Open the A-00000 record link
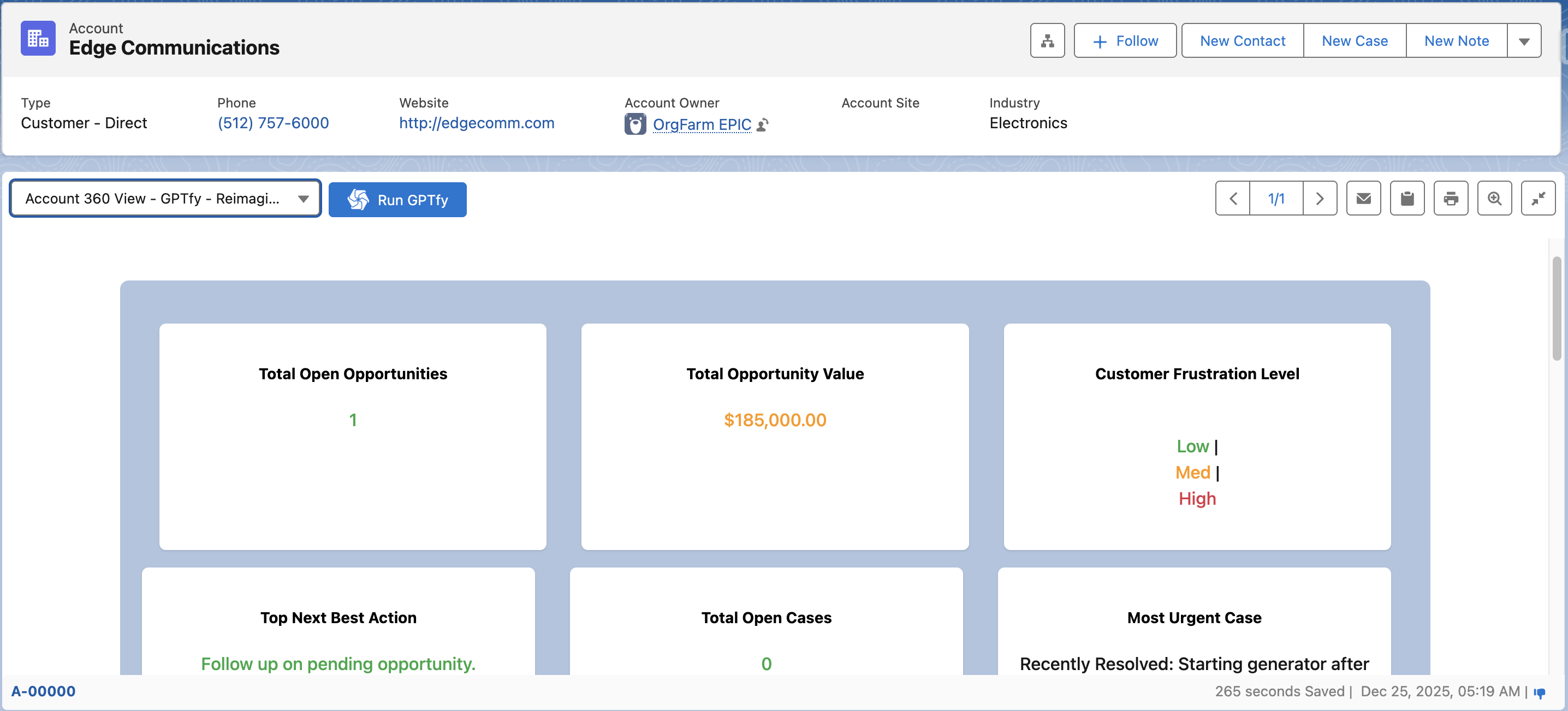The height and width of the screenshot is (711, 1568). tap(43, 691)
